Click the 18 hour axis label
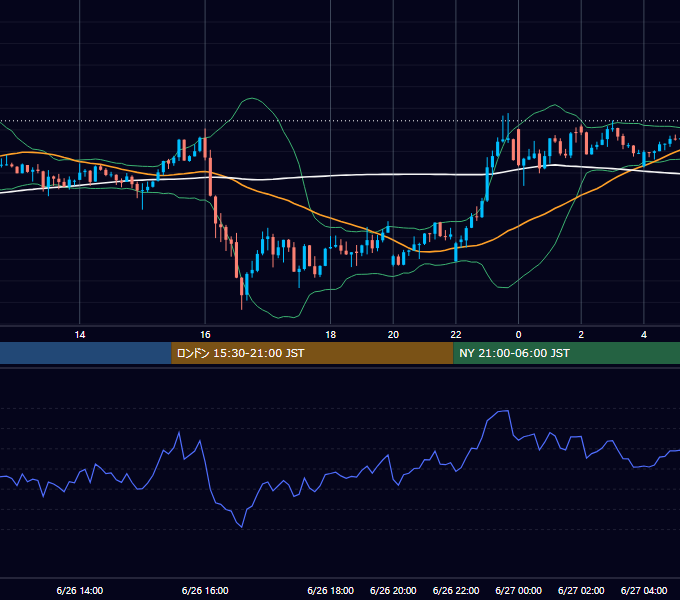 pyautogui.click(x=330, y=335)
